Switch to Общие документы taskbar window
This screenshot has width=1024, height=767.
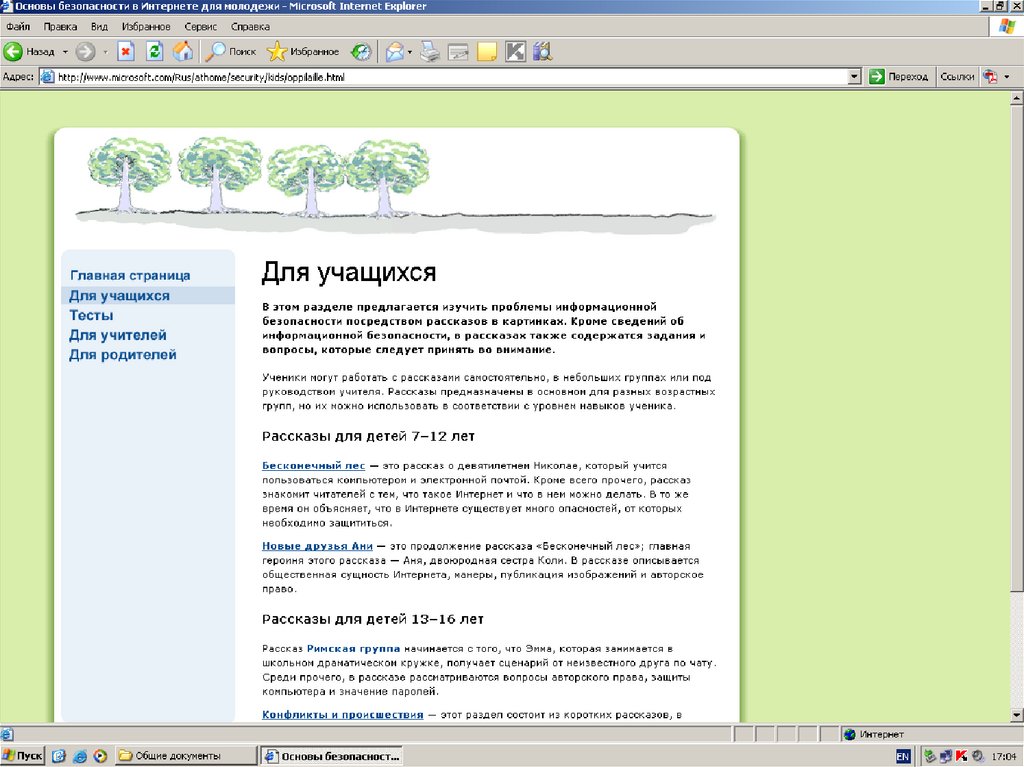(185, 756)
